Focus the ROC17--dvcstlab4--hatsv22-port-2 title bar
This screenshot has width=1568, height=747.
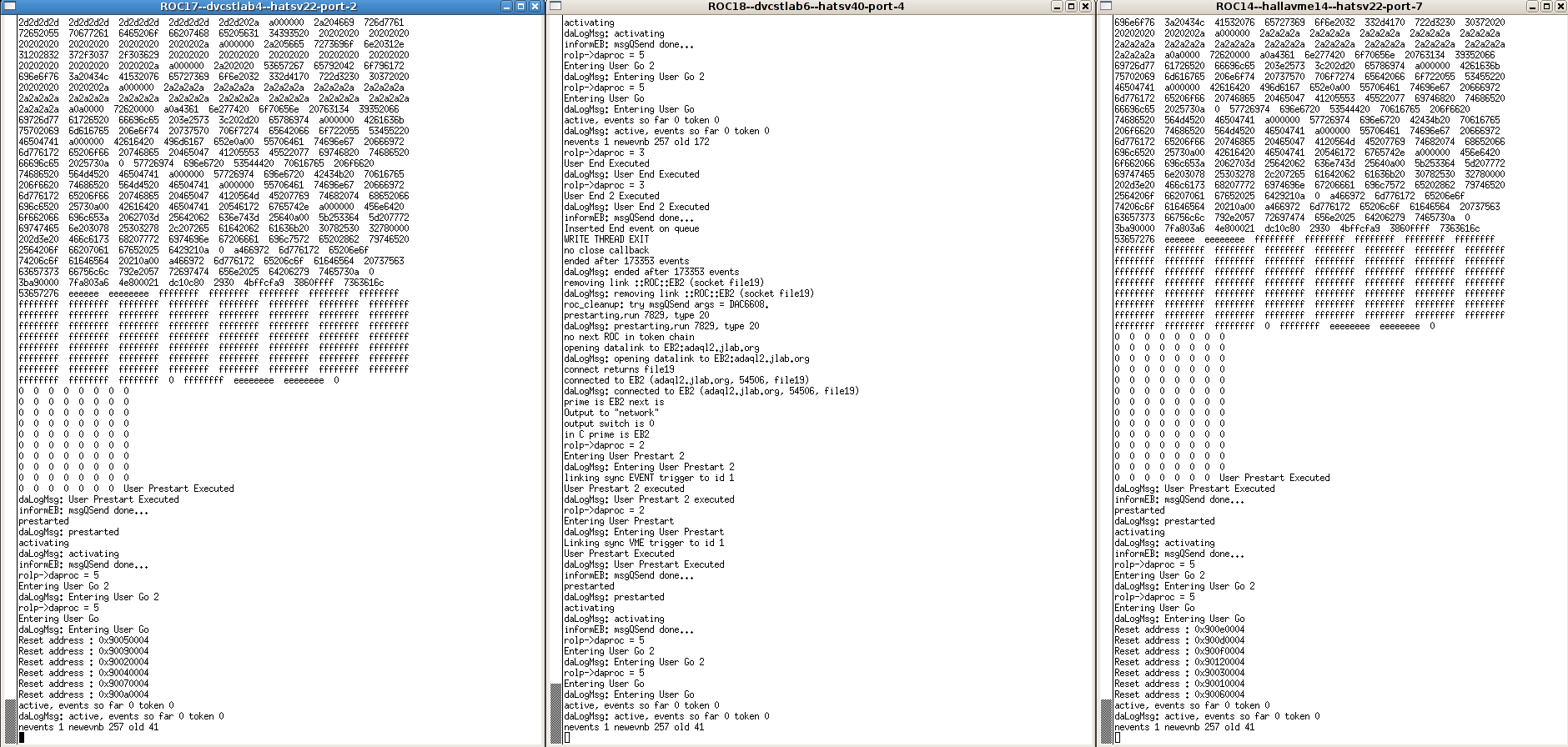click(x=259, y=6)
